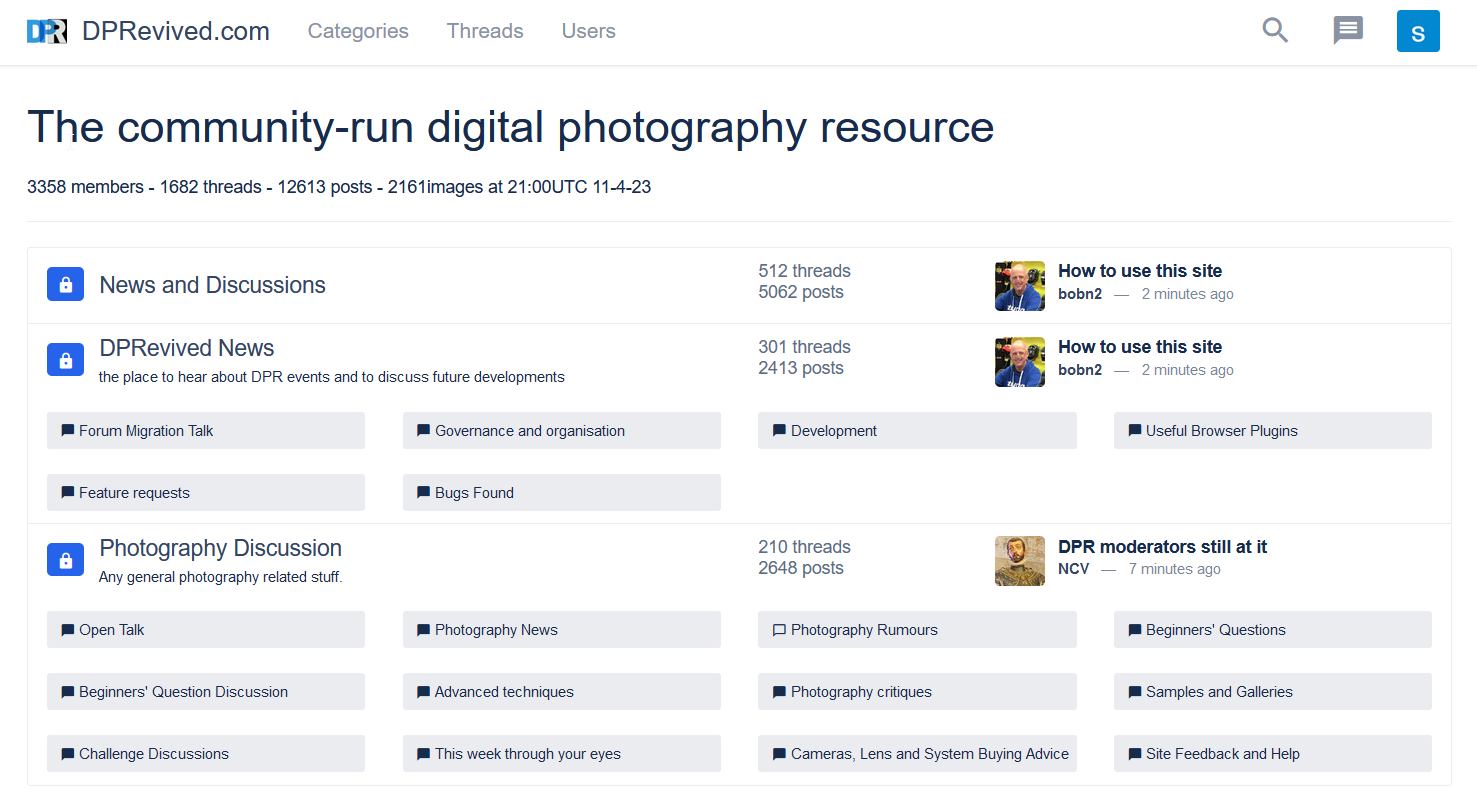Open Governance and organisation subforum
Screen dimensions: 1477x796
tap(562, 431)
